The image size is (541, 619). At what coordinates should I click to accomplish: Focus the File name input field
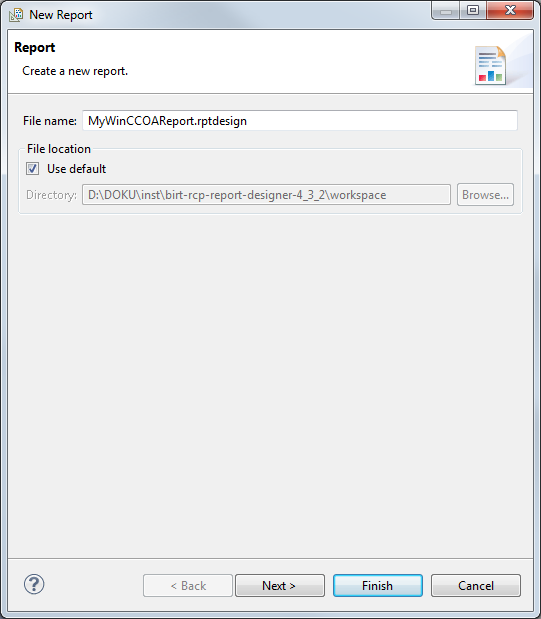[300, 120]
